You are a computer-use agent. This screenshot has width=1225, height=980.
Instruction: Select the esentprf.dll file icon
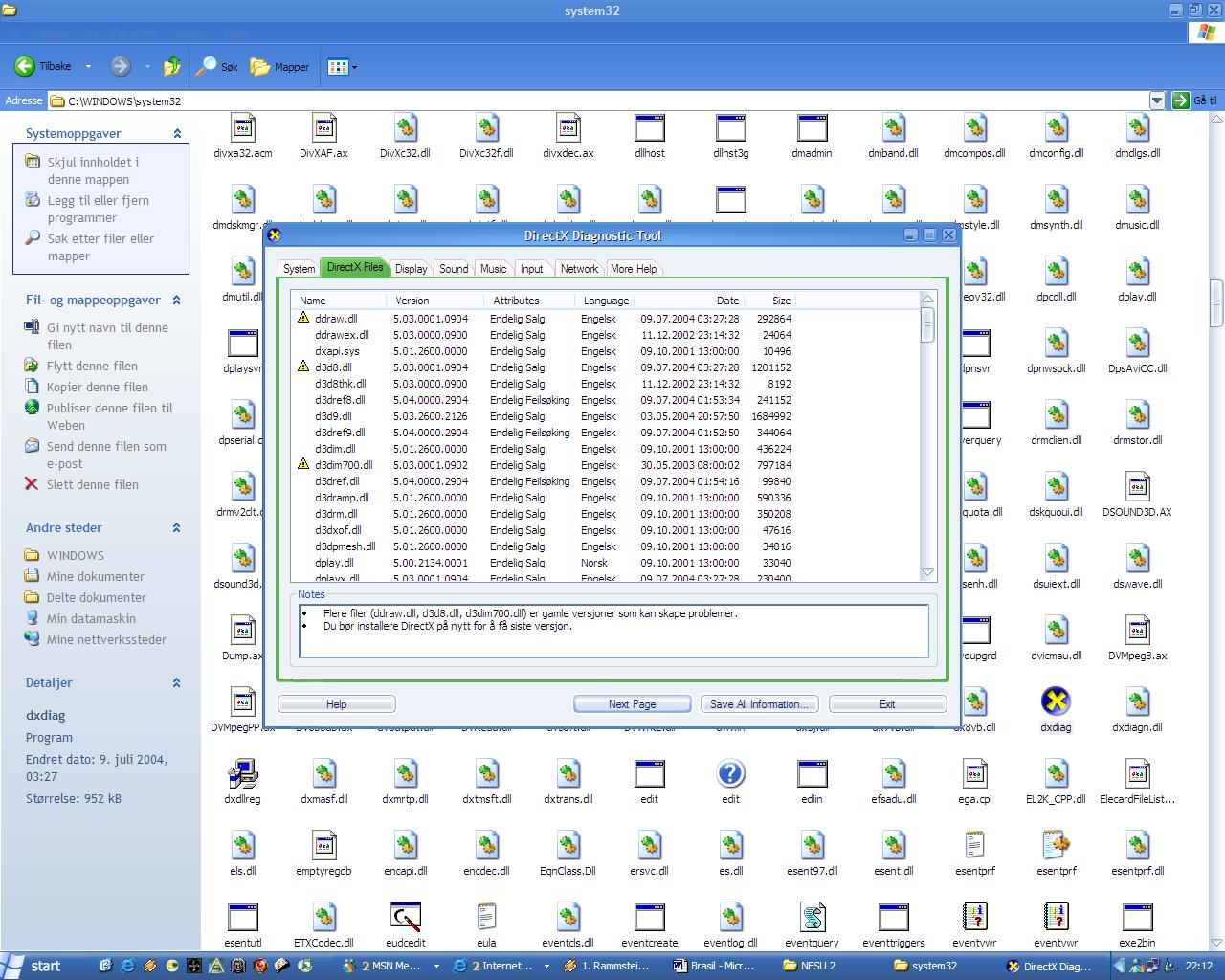click(x=1137, y=845)
